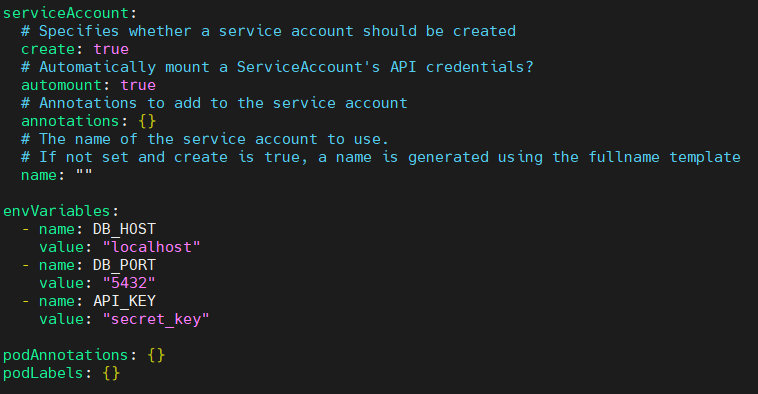Click the braces after podAnnotations
758x394 pixels.
(x=156, y=355)
